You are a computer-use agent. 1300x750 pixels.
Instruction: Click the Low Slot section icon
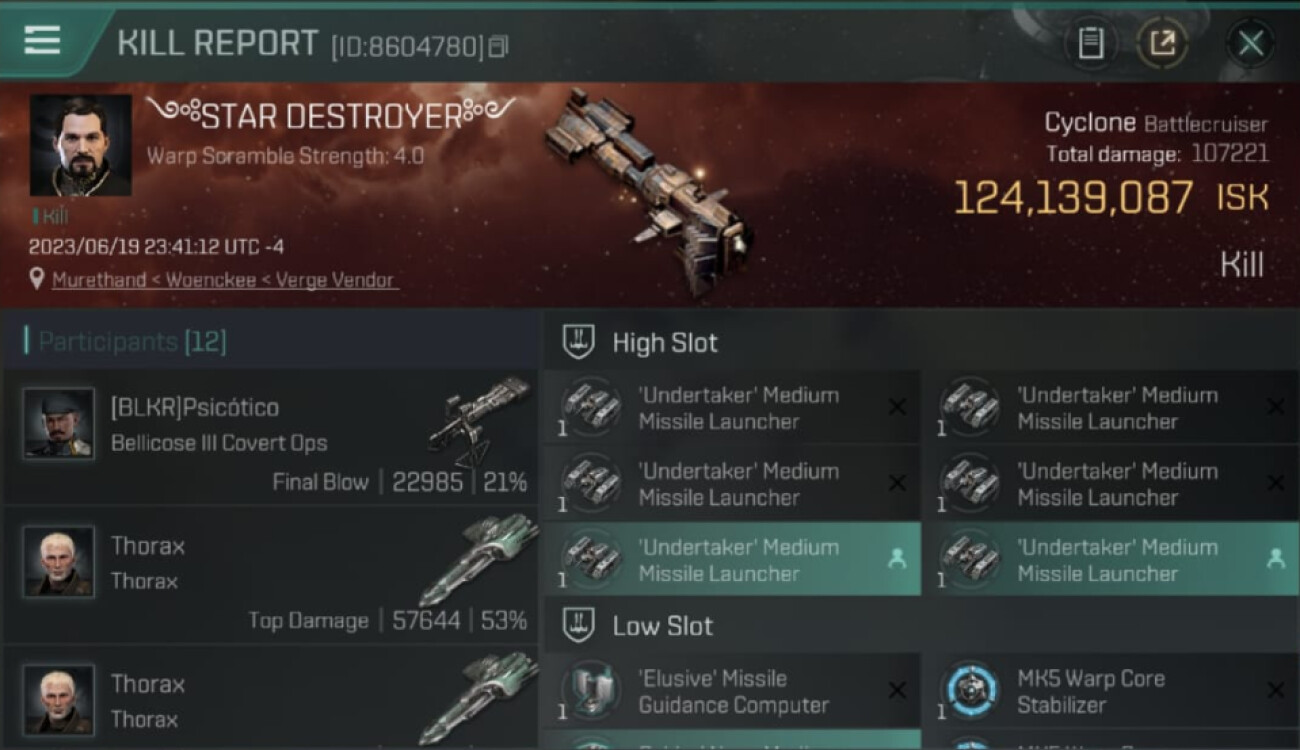coord(579,626)
